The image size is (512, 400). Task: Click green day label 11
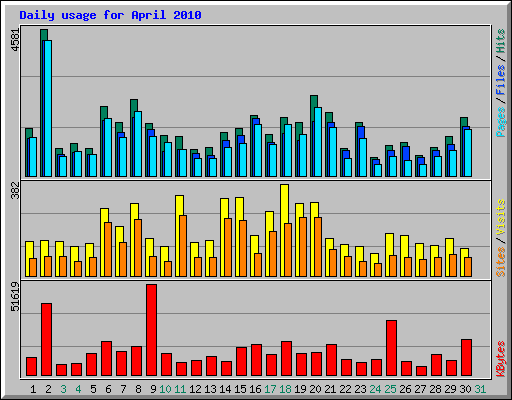180,389
